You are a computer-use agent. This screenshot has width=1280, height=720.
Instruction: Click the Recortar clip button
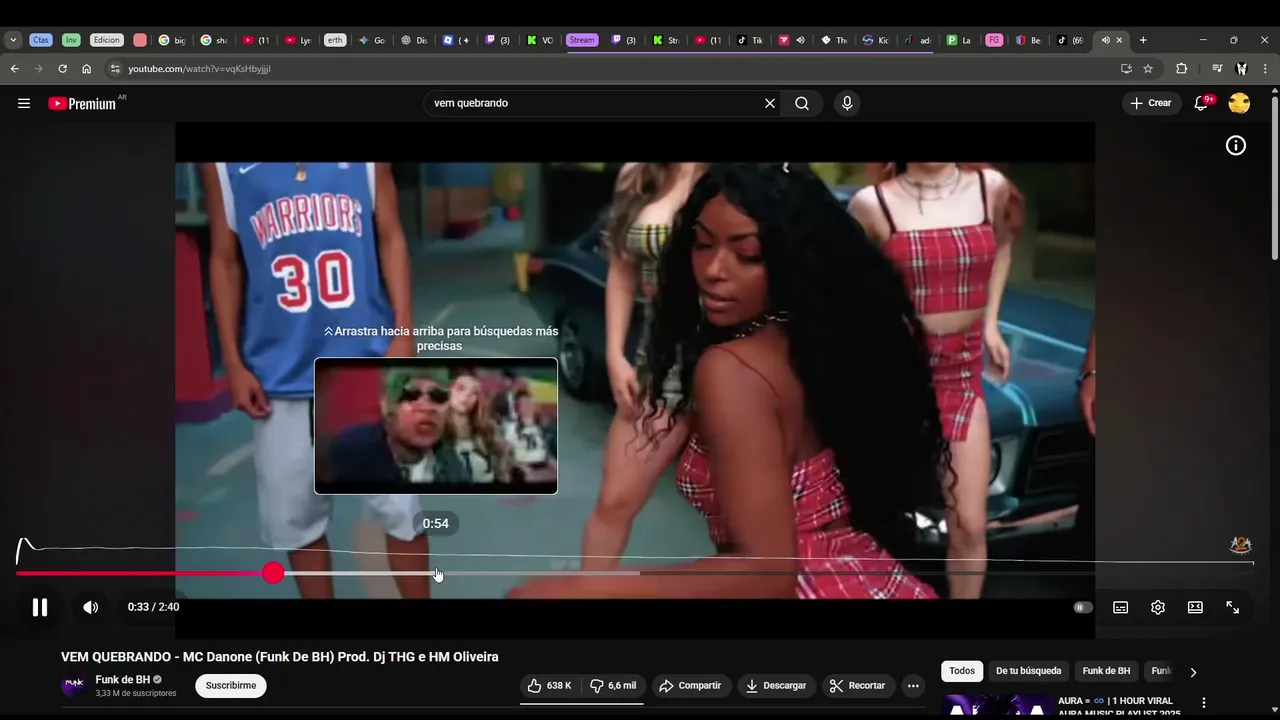tap(858, 686)
